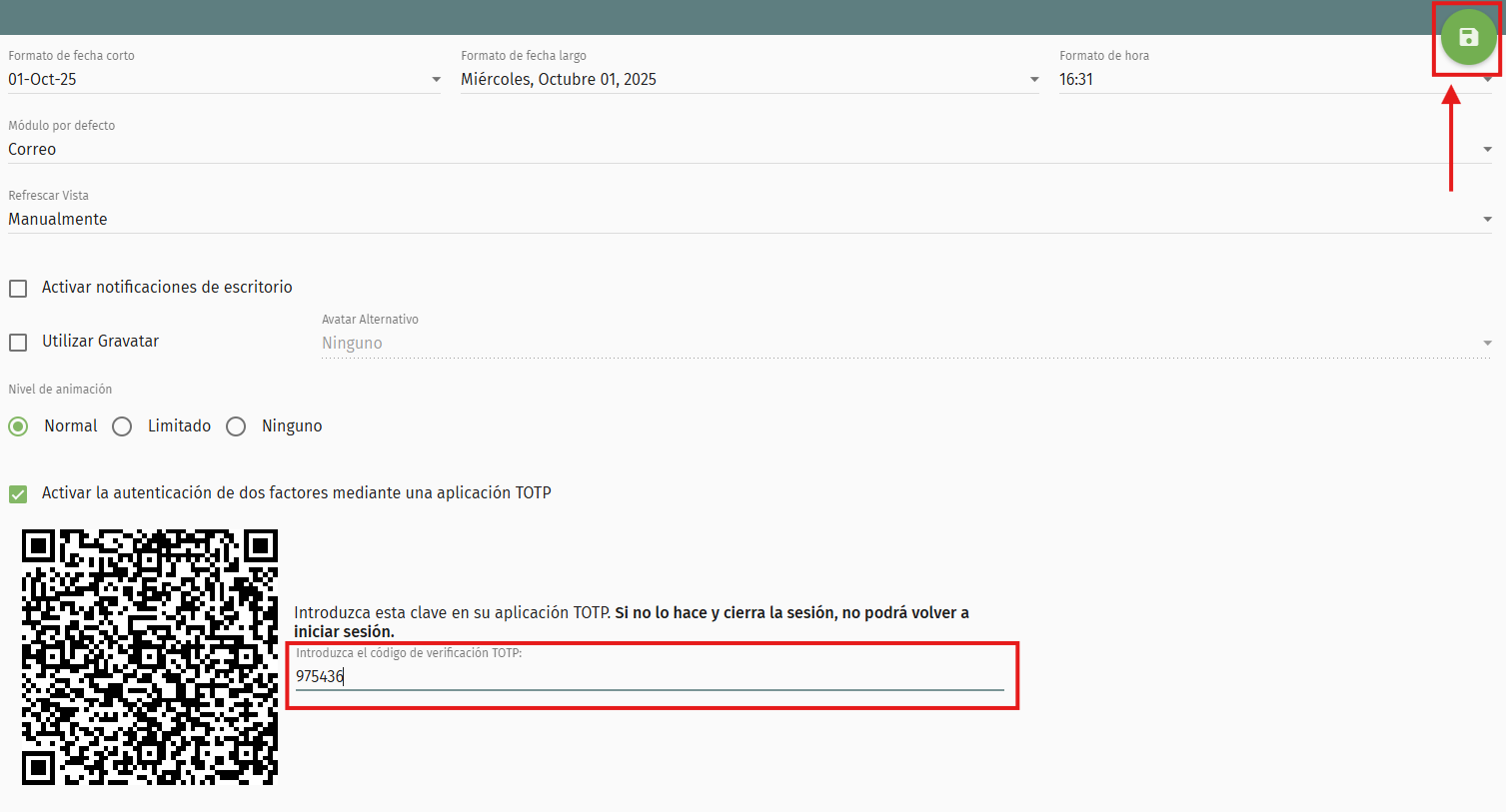Toggle the Utilizar Gravatar checkbox

18,343
